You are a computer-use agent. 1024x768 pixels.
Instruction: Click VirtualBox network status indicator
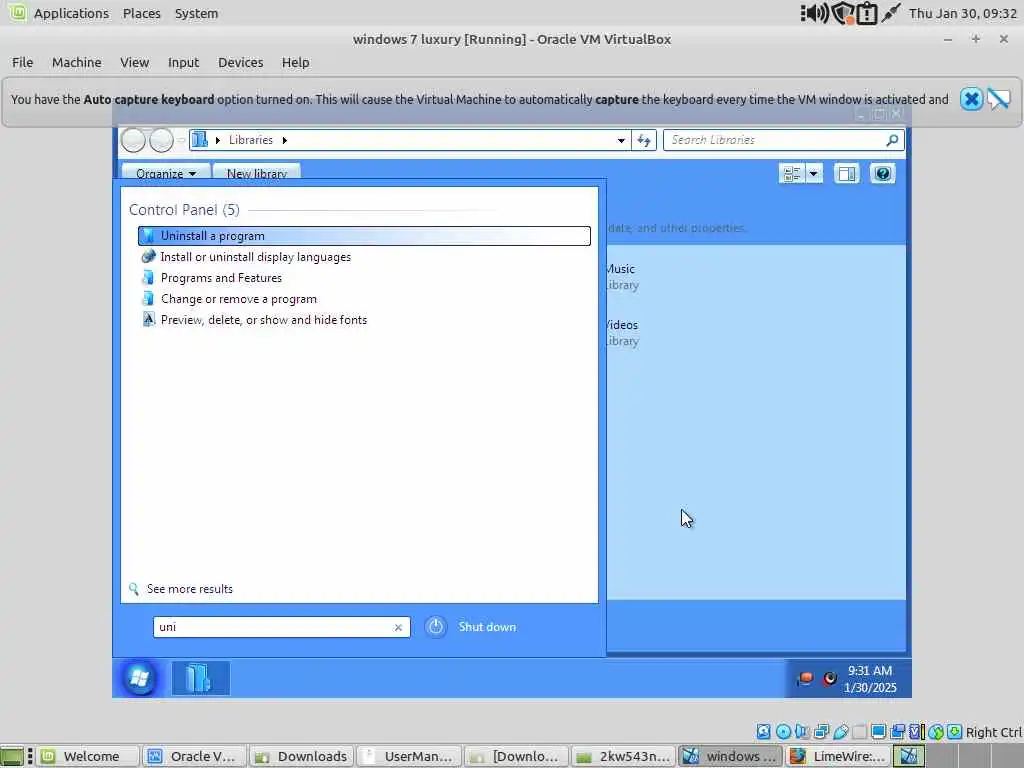pos(821,732)
